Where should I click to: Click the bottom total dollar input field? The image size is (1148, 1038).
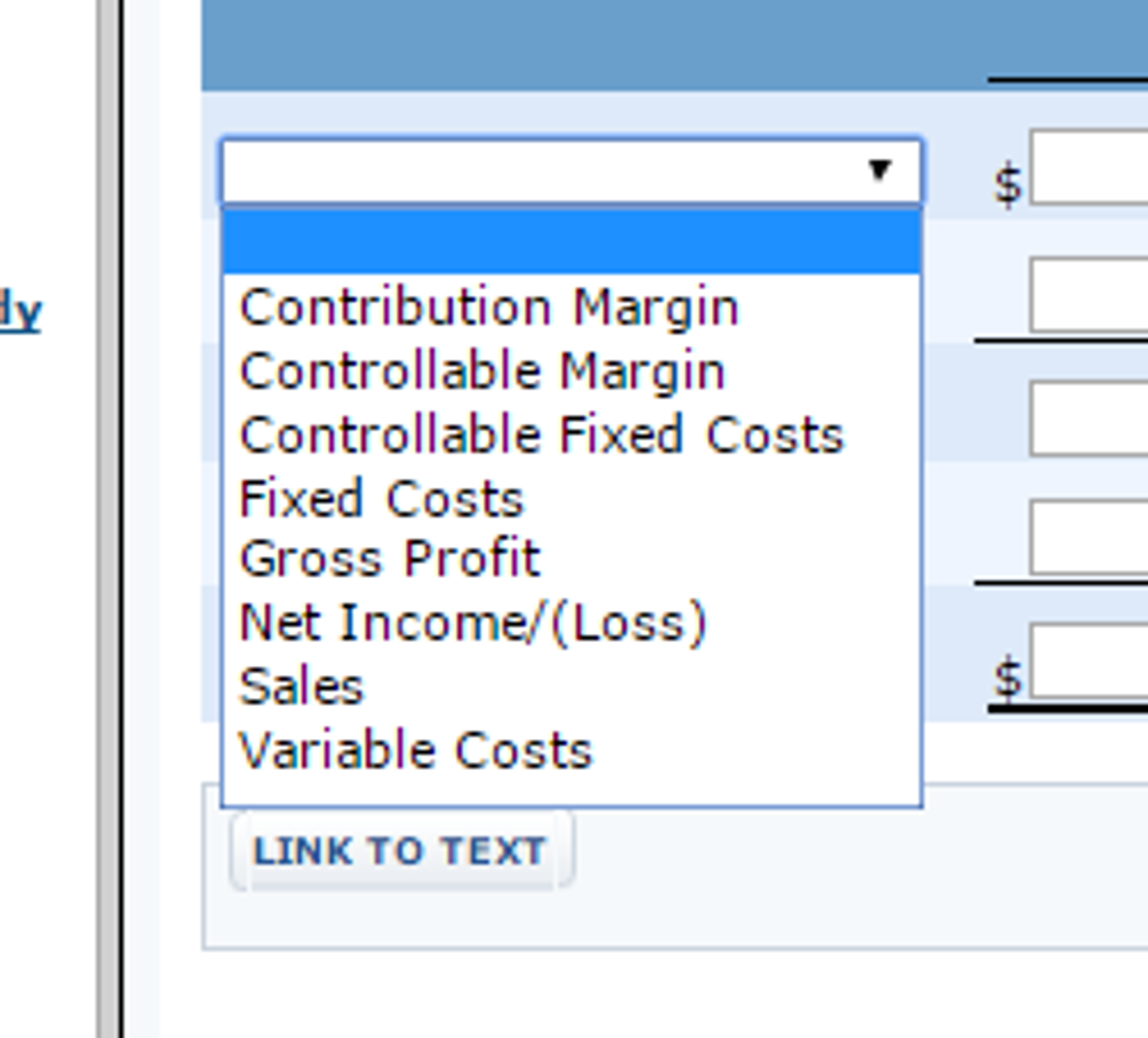coord(1089,660)
